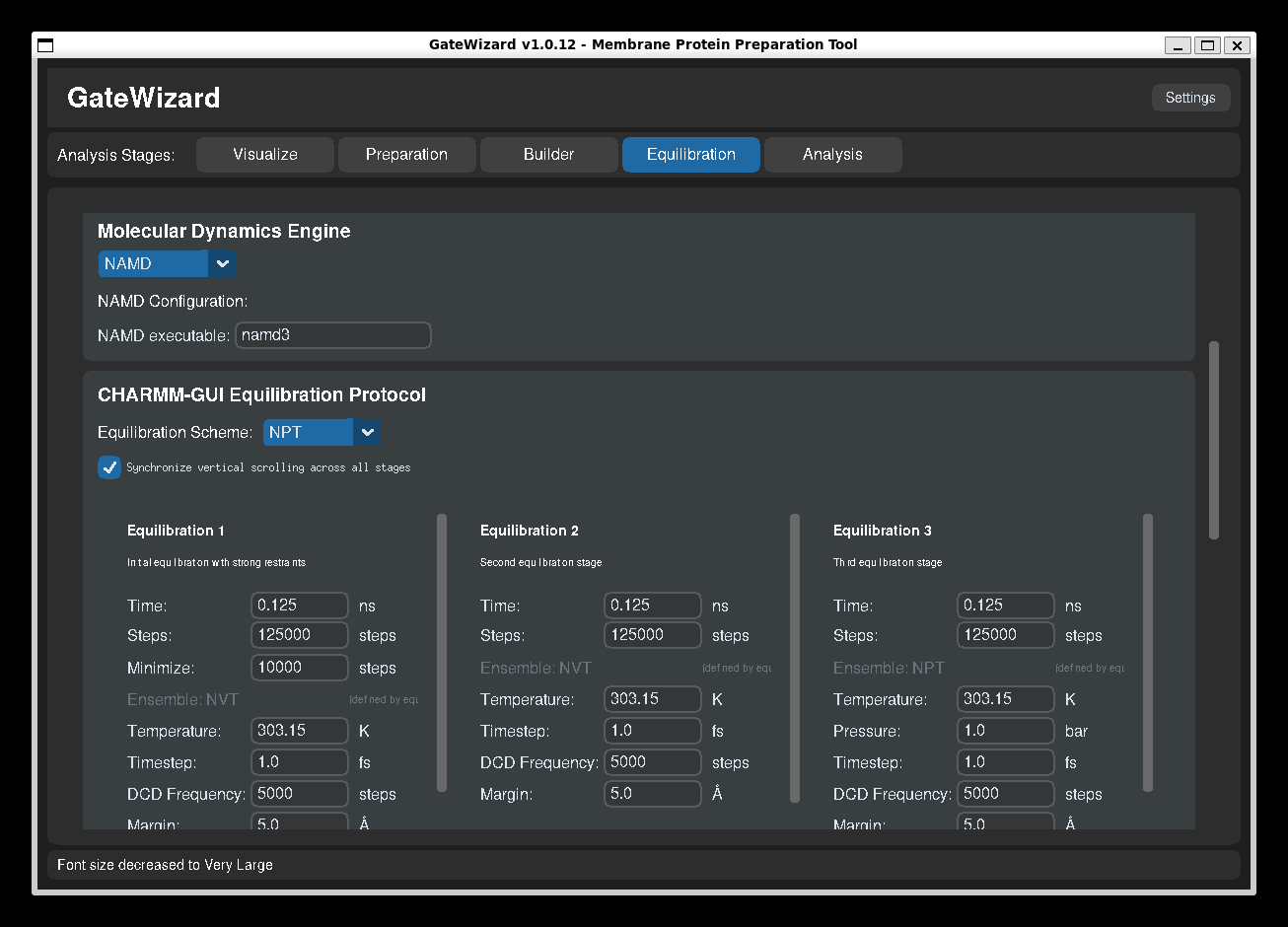Click the NAMD executable text field

[332, 335]
